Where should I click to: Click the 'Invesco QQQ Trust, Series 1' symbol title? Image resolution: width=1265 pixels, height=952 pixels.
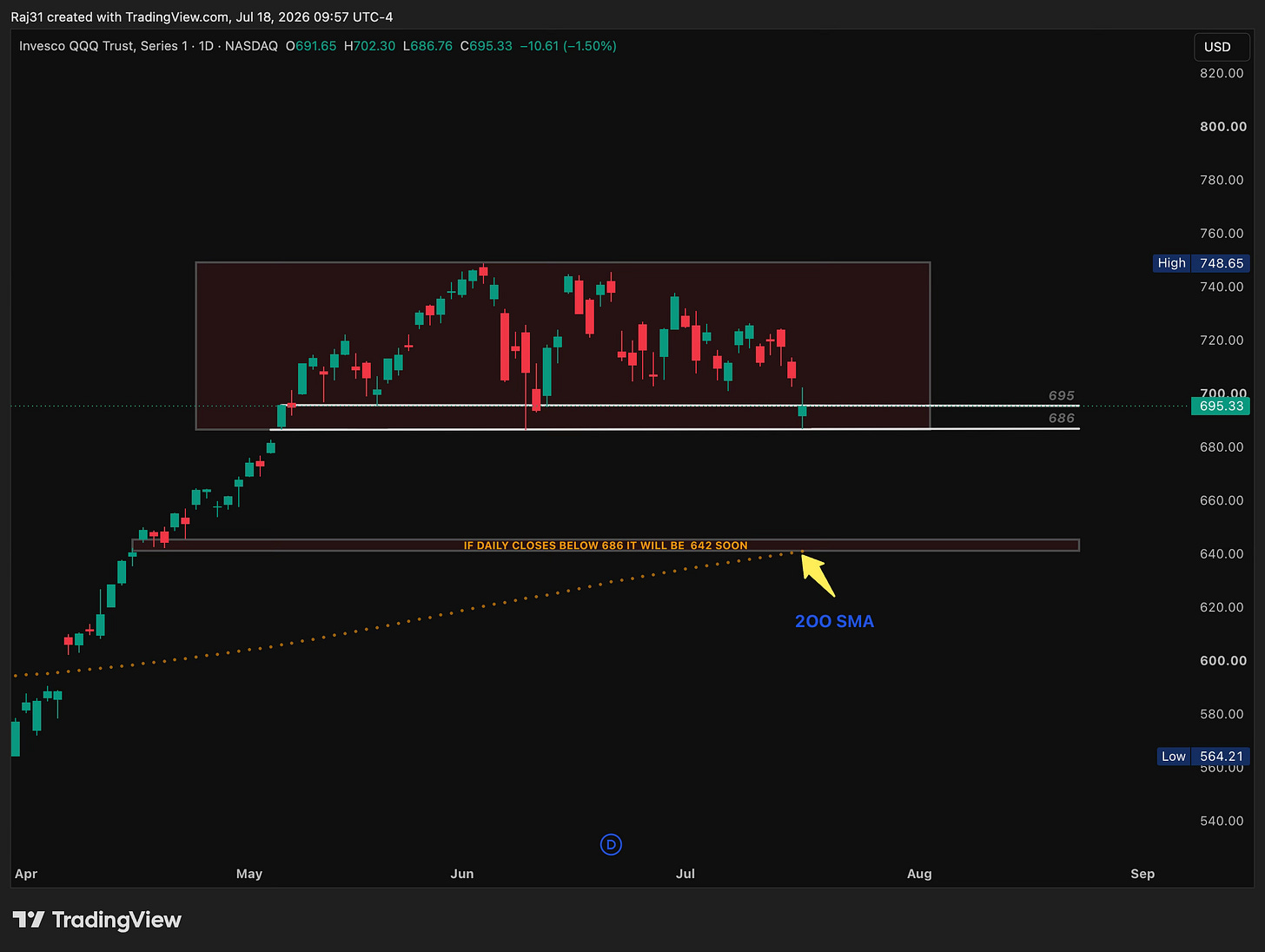(103, 46)
